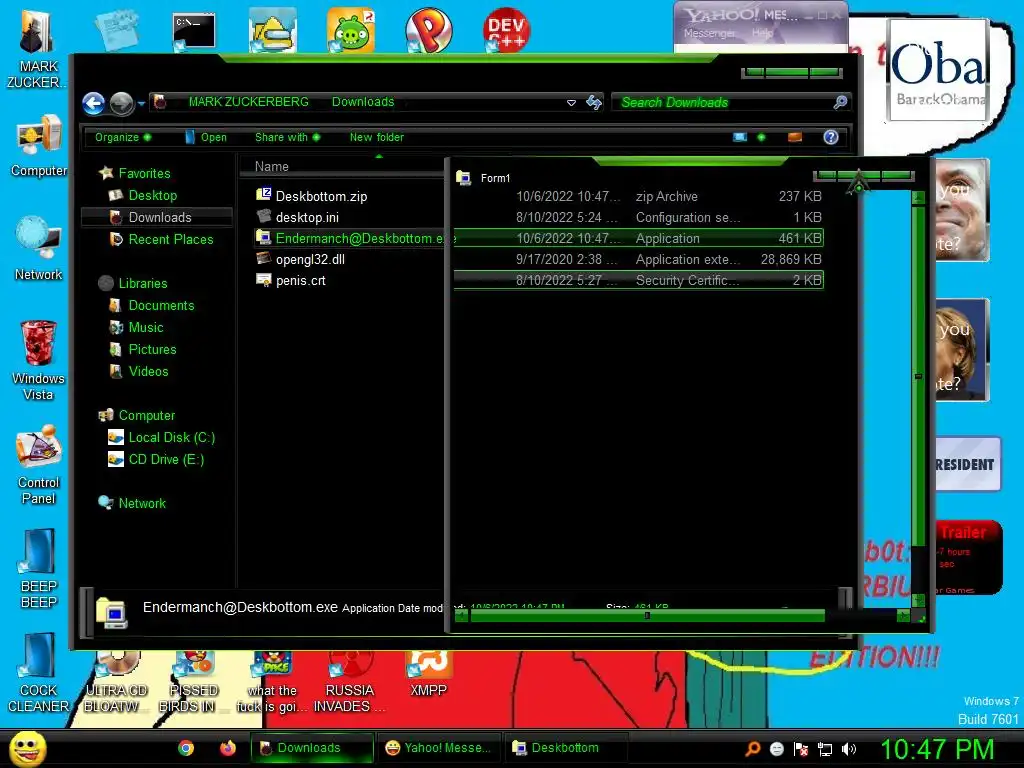Screen dimensions: 1024x768
Task: Switch to Deskbottom taskbar button
Action: (566, 748)
